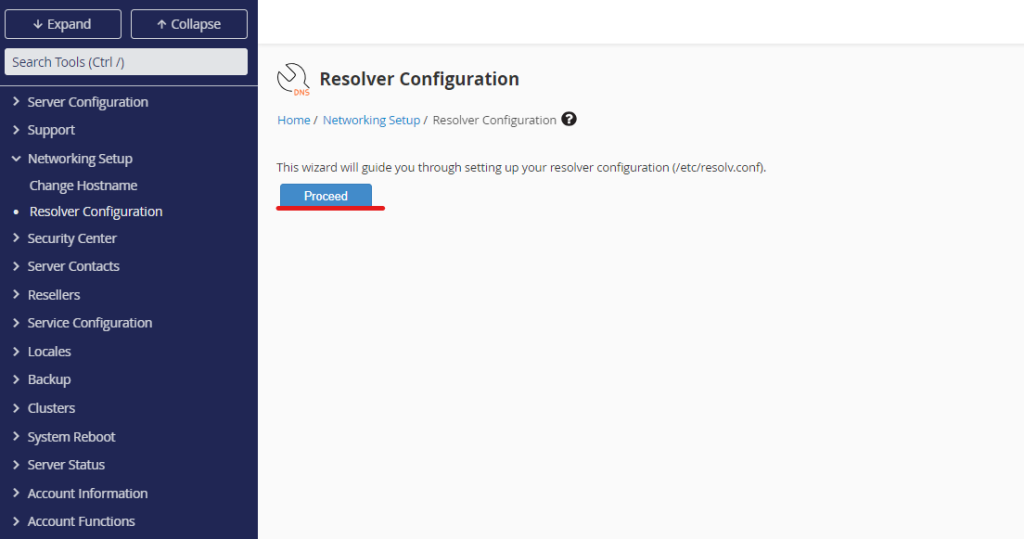Expand the System Reboot section

(x=71, y=437)
